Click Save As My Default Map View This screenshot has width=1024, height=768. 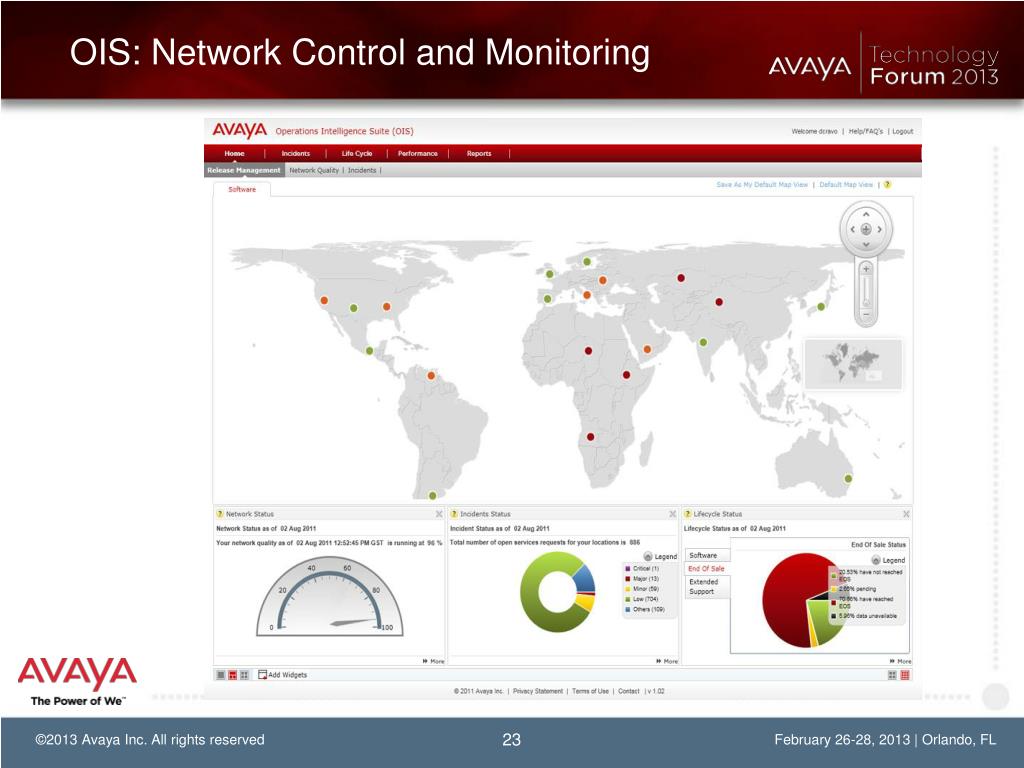762,185
